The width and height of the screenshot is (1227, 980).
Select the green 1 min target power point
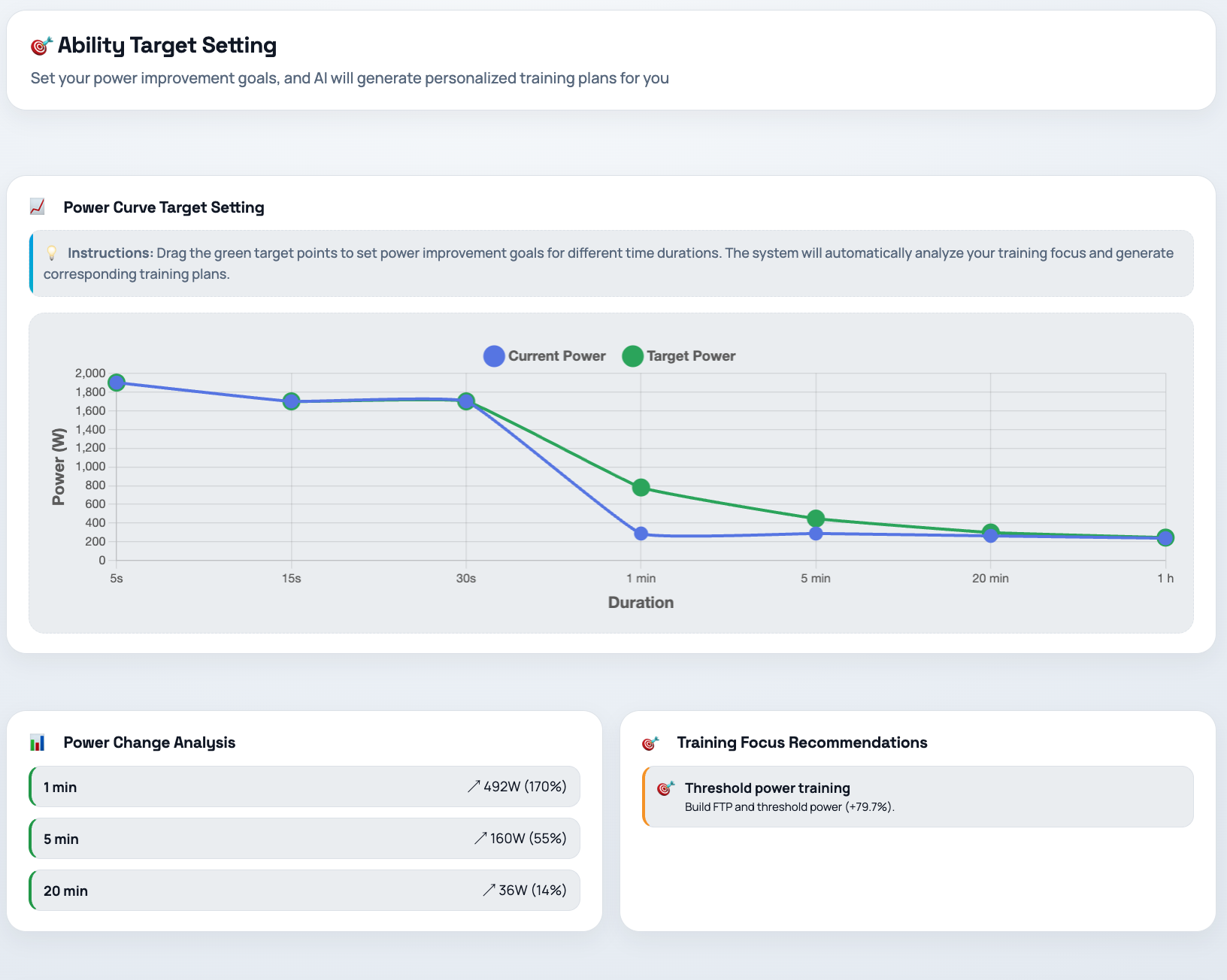tap(641, 488)
